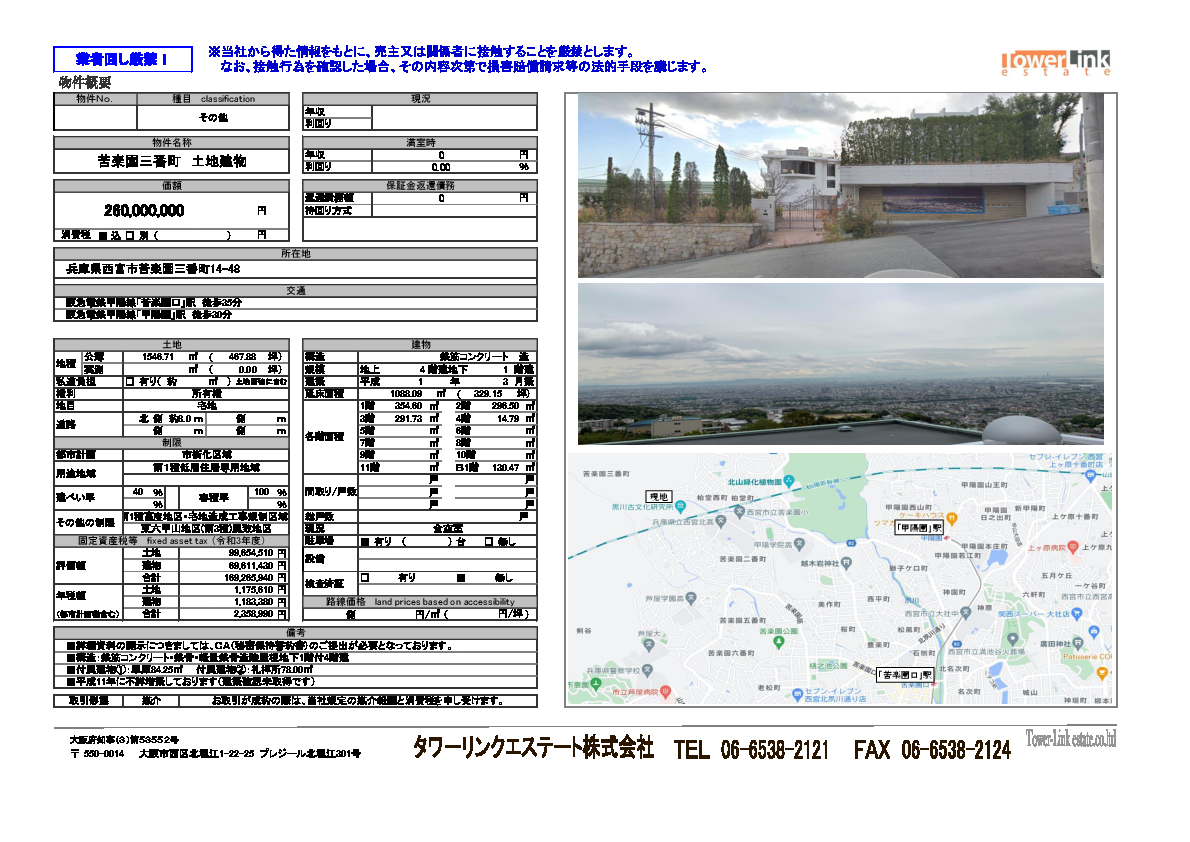Click the Tower Link estate logo
The image size is (1190, 842).
point(1055,62)
